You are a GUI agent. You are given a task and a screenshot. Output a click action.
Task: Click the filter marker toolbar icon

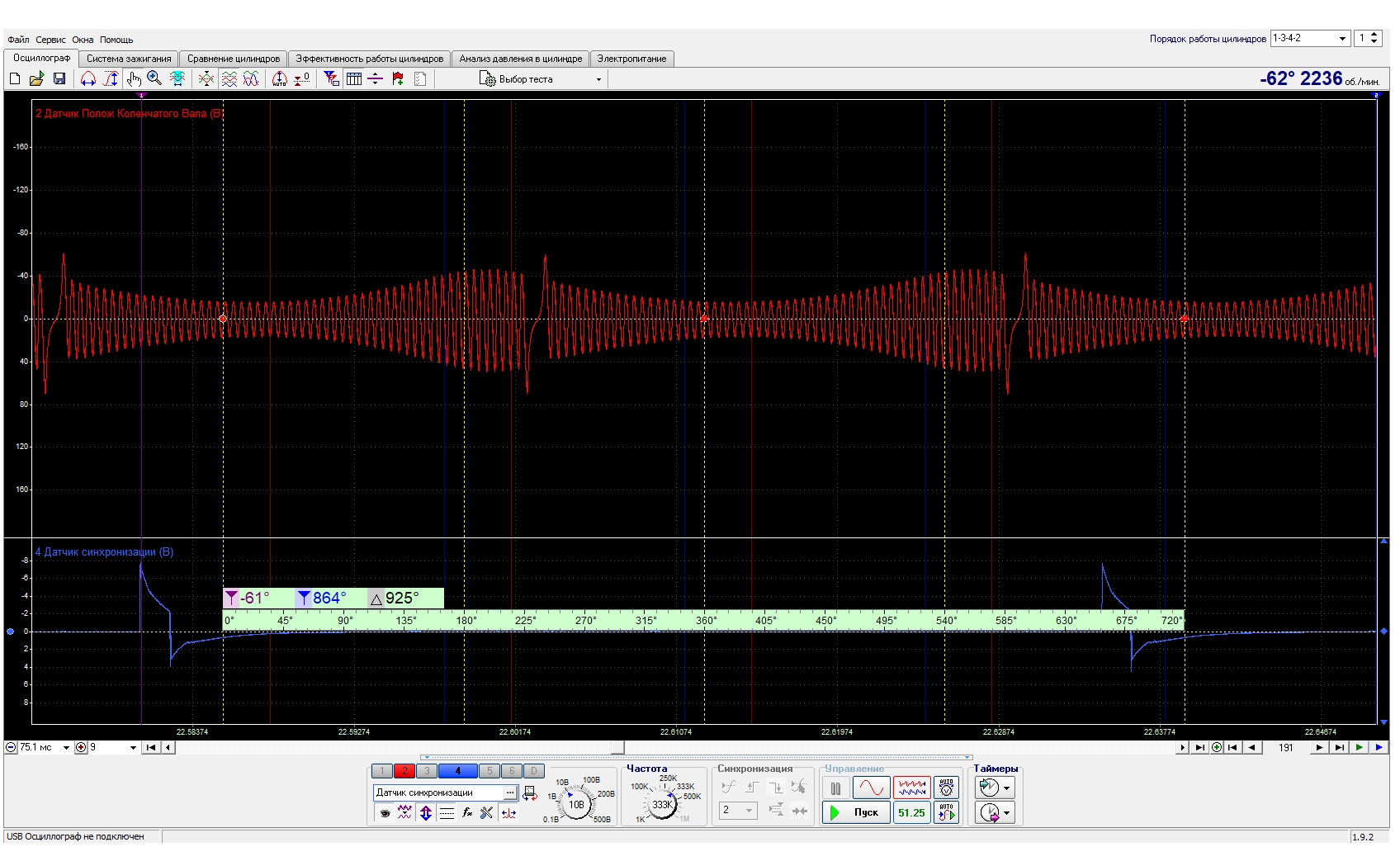tap(331, 78)
